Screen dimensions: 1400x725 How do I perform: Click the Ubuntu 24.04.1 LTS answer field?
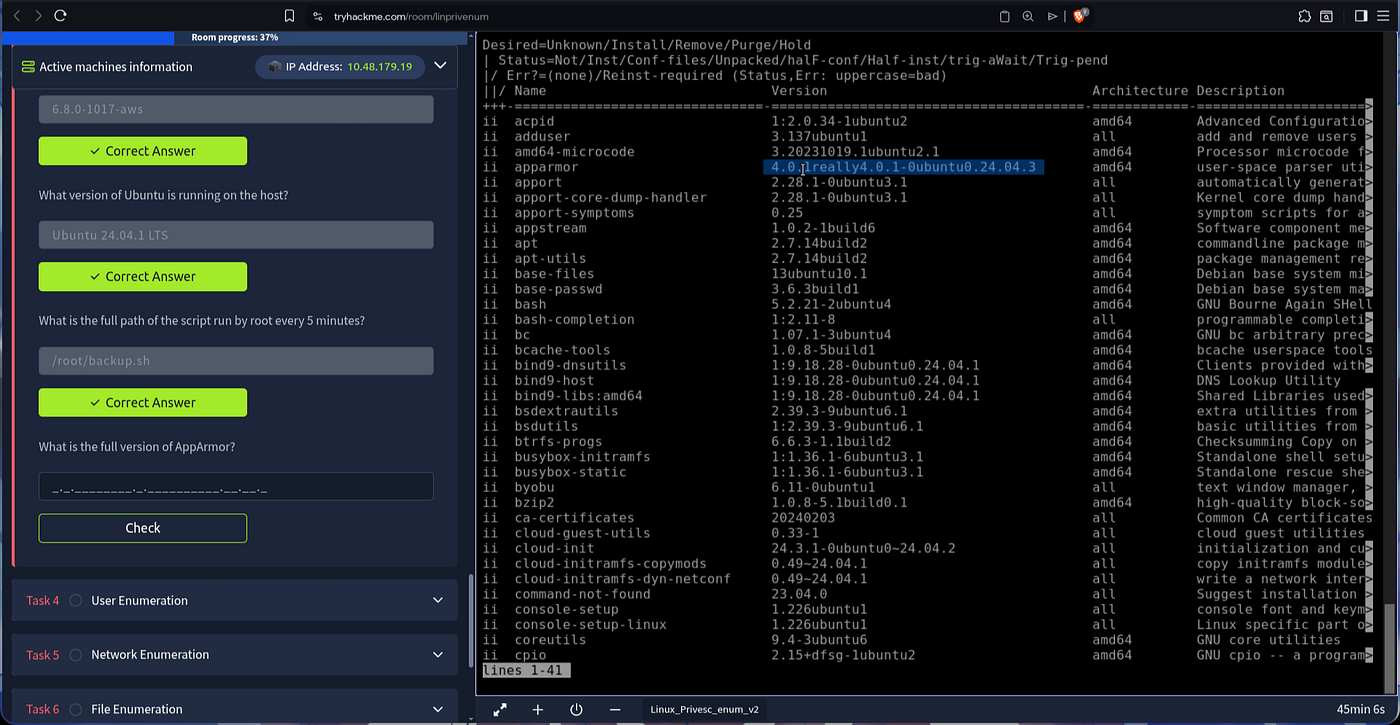click(x=236, y=235)
